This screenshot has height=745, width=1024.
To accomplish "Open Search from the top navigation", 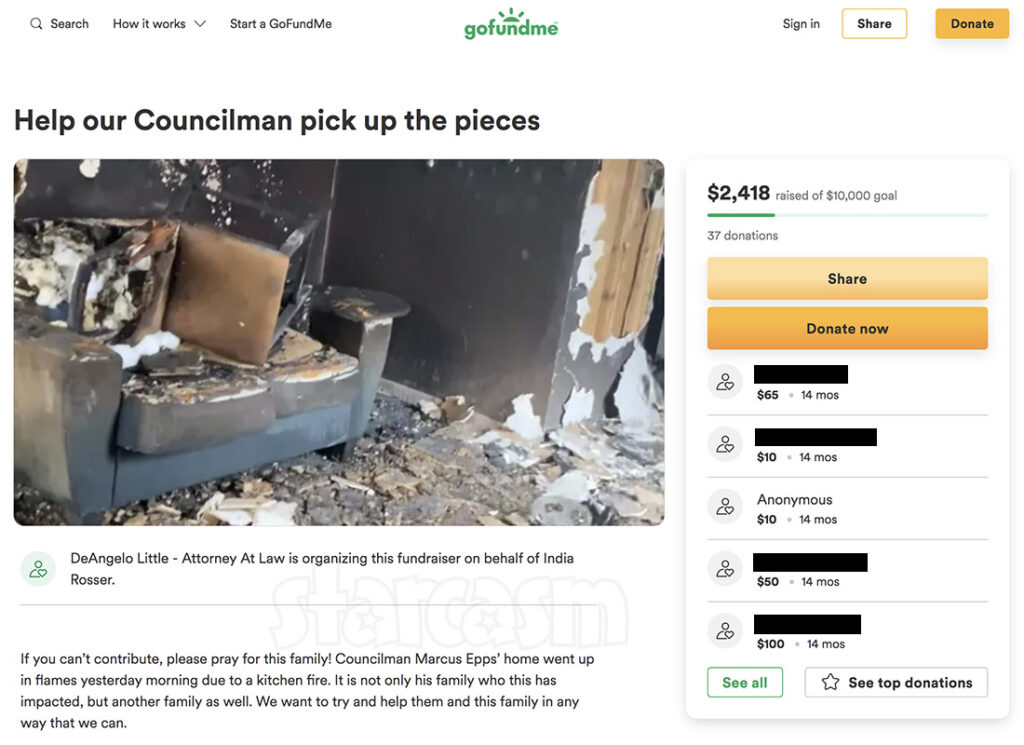I will tap(58, 23).
